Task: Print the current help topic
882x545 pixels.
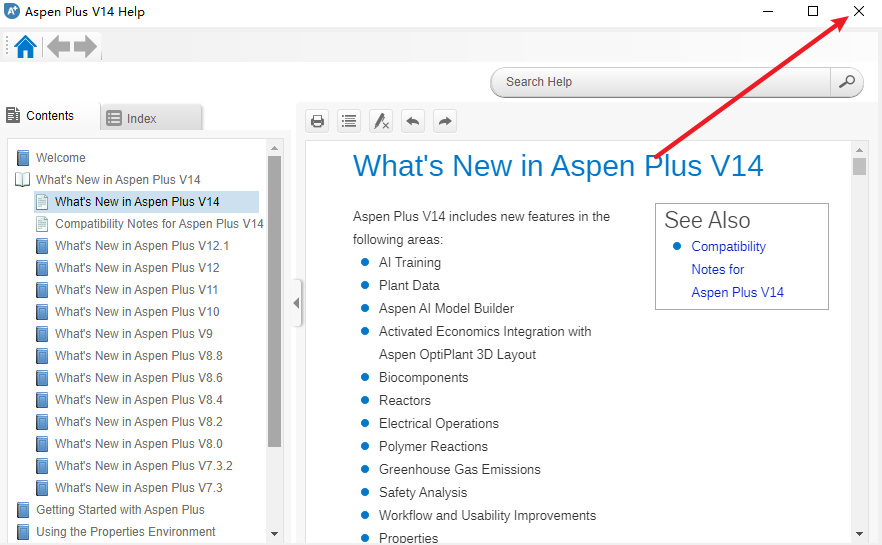Action: [317, 121]
